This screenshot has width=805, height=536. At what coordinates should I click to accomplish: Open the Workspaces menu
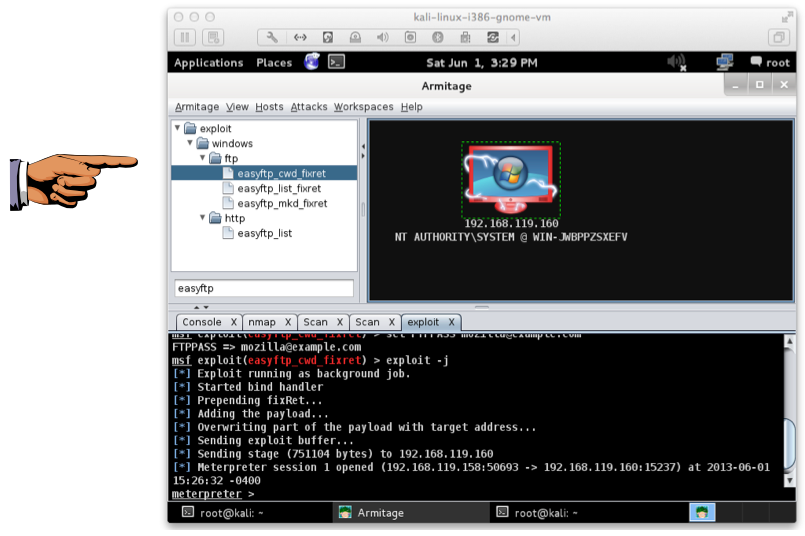coord(363,107)
